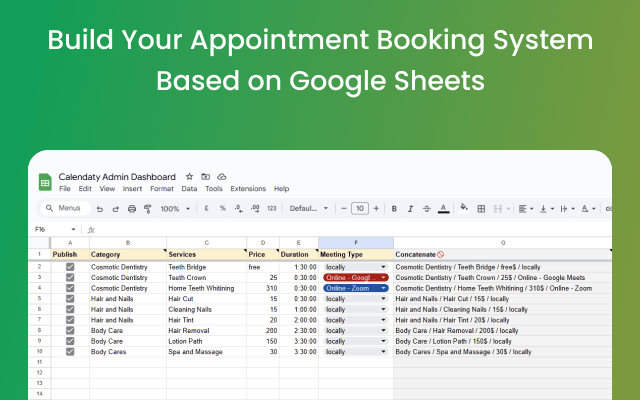
Task: Open the Google Sheets home icon
Action: point(45,182)
